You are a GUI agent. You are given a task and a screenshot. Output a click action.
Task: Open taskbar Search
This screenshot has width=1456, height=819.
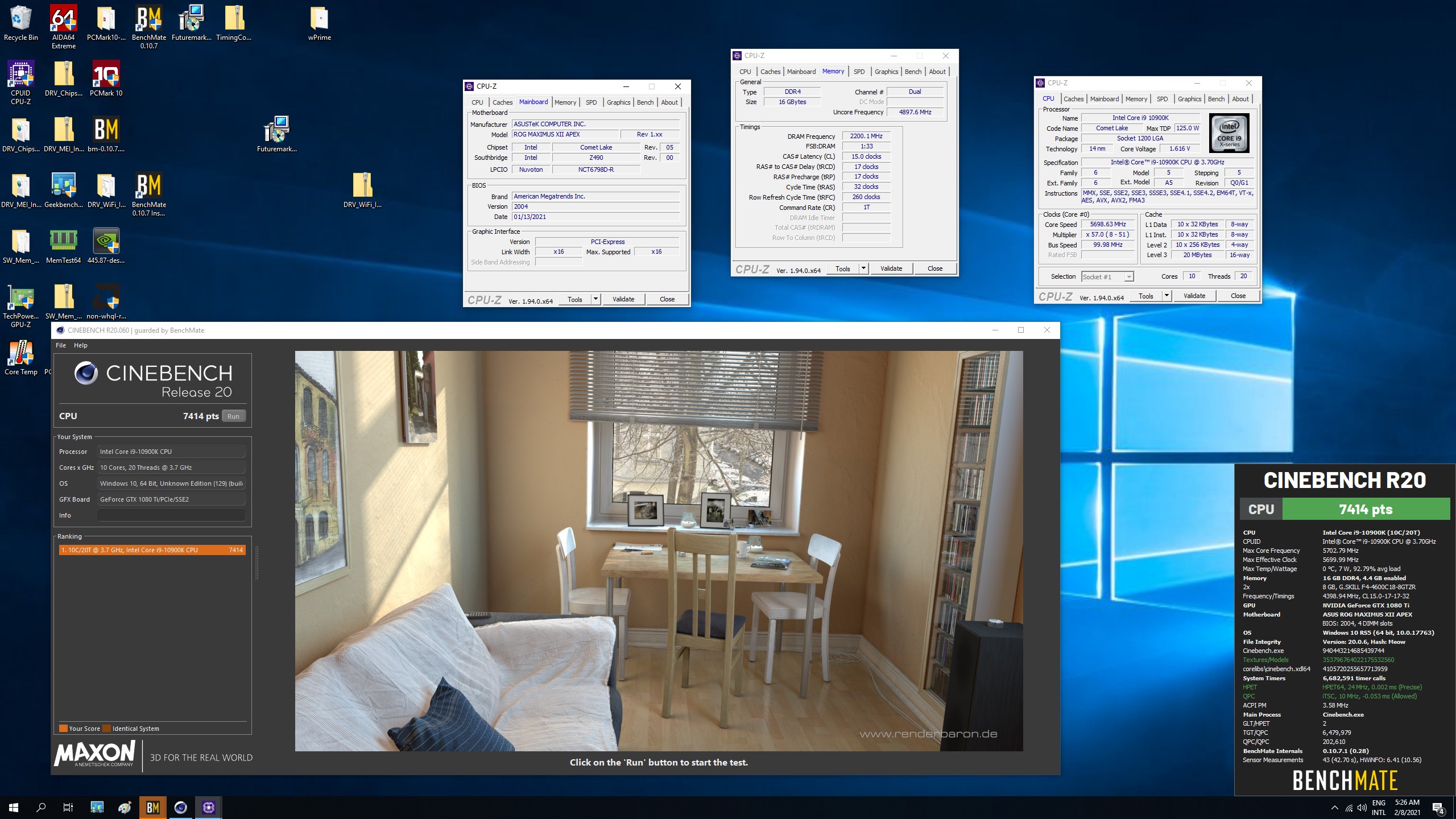click(41, 807)
